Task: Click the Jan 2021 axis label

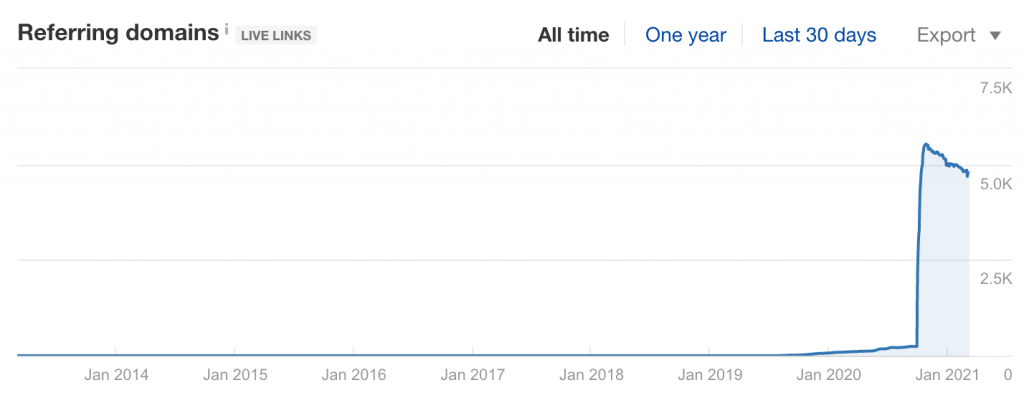Action: pyautogui.click(x=948, y=375)
